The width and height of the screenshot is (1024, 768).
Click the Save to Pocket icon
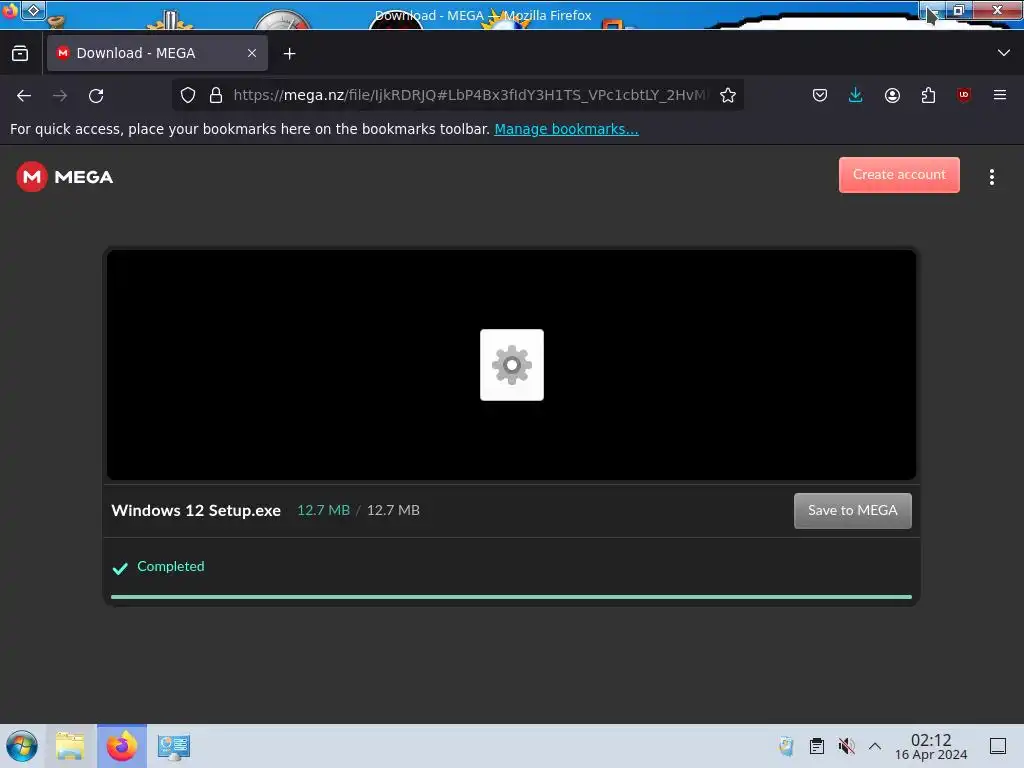click(820, 95)
